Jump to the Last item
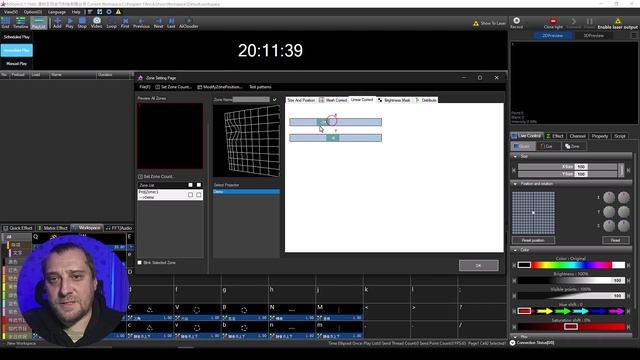 171,22
